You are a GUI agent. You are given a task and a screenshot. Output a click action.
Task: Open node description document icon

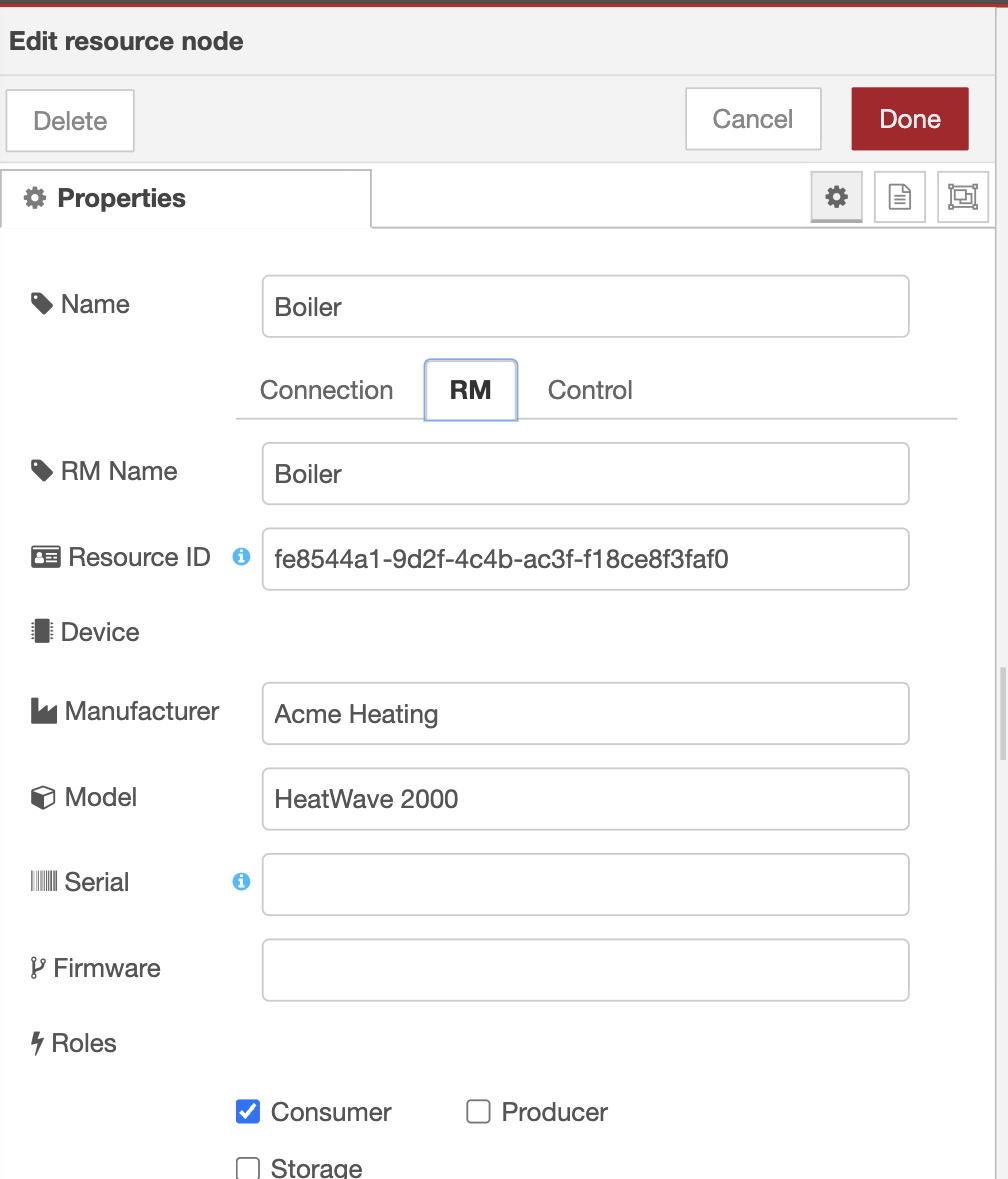[899, 197]
